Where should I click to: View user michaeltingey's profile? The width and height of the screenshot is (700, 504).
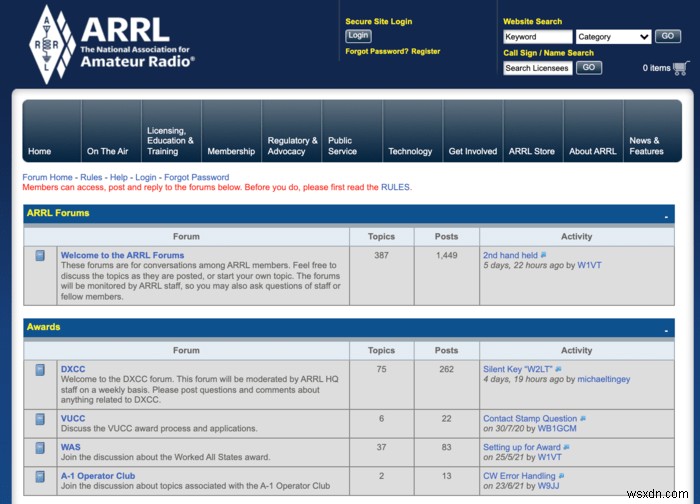click(x=604, y=379)
